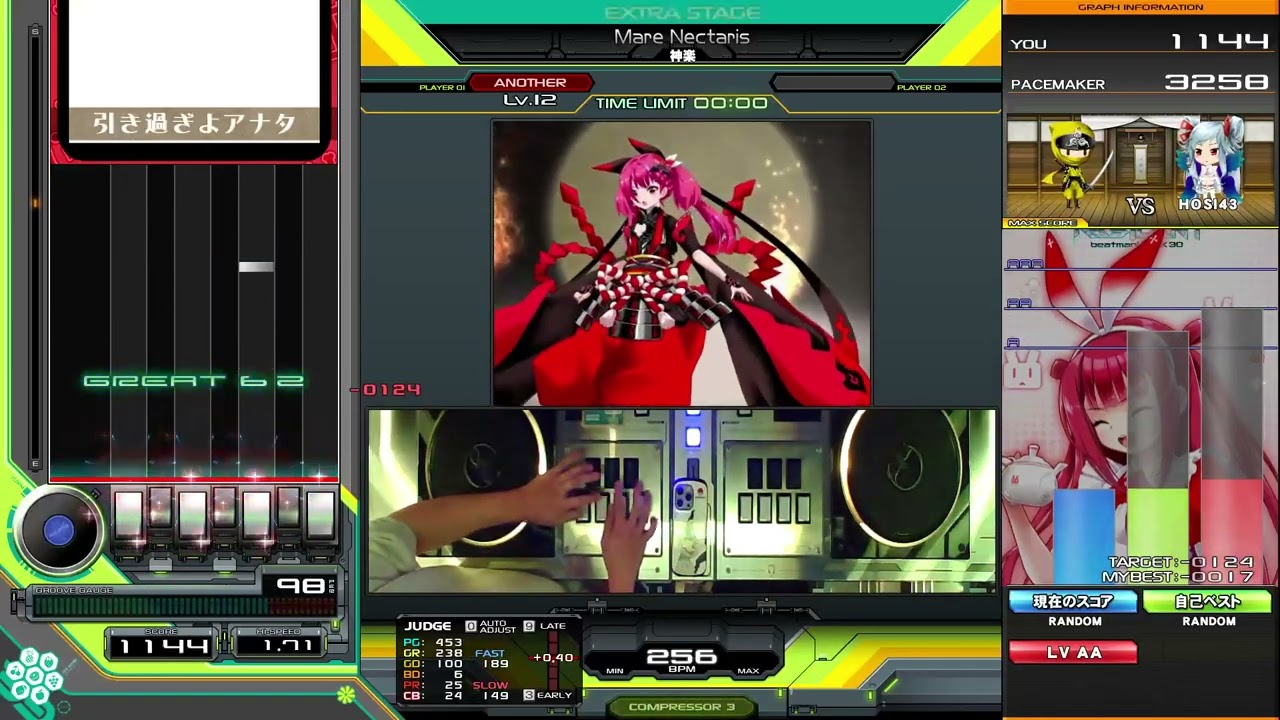
Task: Click the GD: 100 row
Action: pyautogui.click(x=433, y=664)
